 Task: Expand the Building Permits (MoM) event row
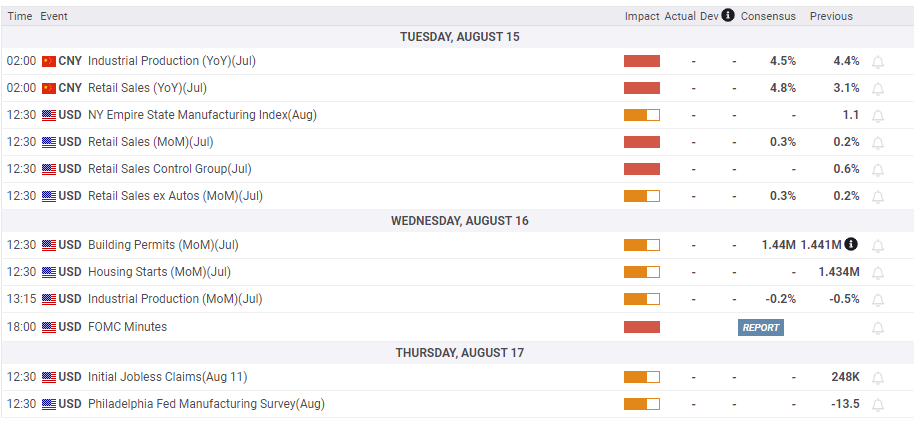tap(163, 245)
